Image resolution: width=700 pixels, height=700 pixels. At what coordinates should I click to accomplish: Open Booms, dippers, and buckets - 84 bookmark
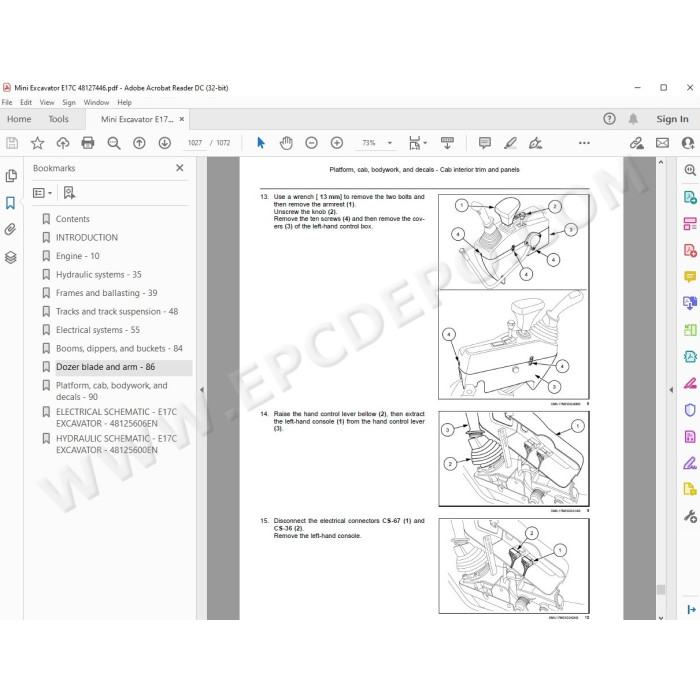[119, 348]
